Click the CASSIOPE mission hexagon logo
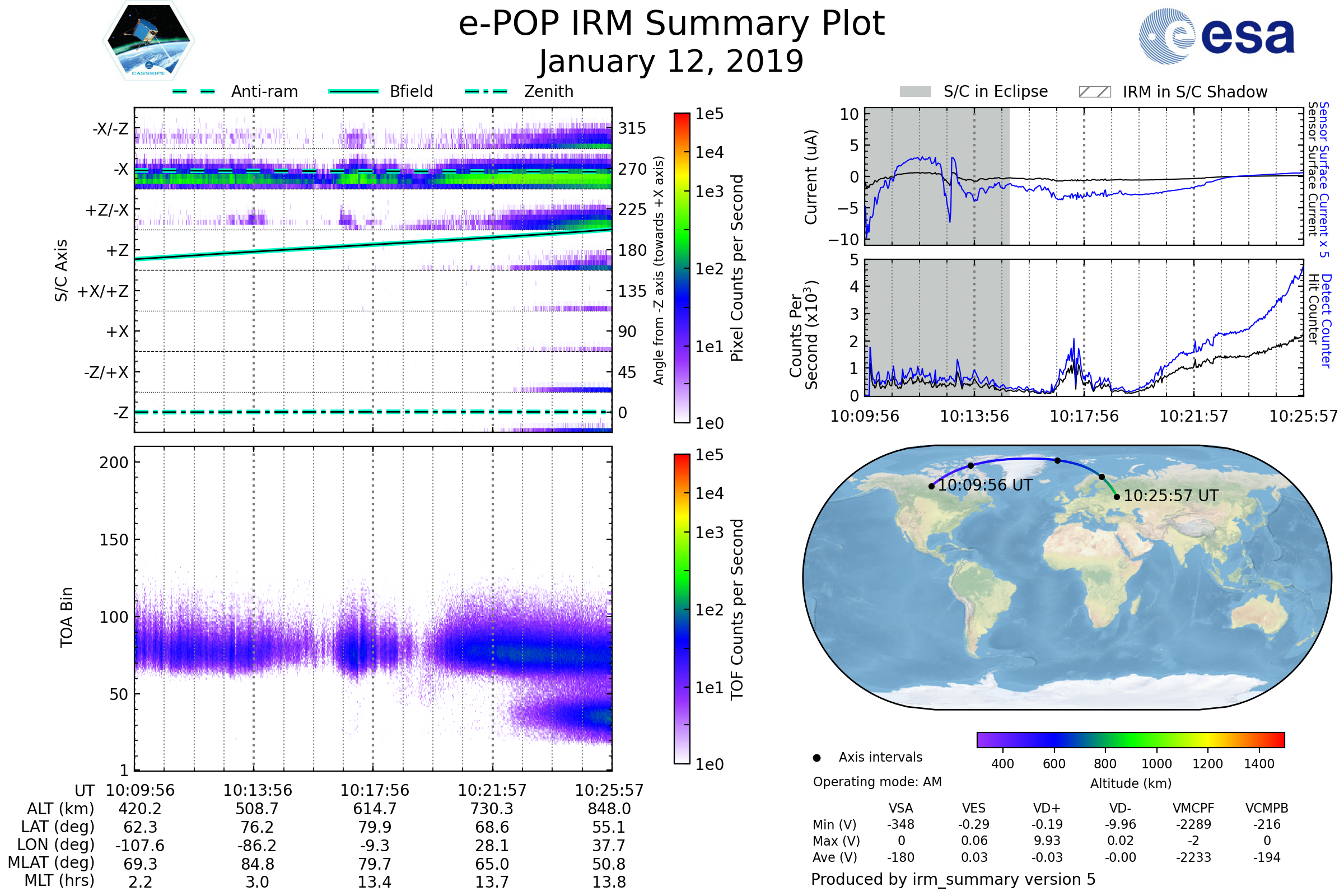This screenshot has height=896, width=1344. [148, 41]
